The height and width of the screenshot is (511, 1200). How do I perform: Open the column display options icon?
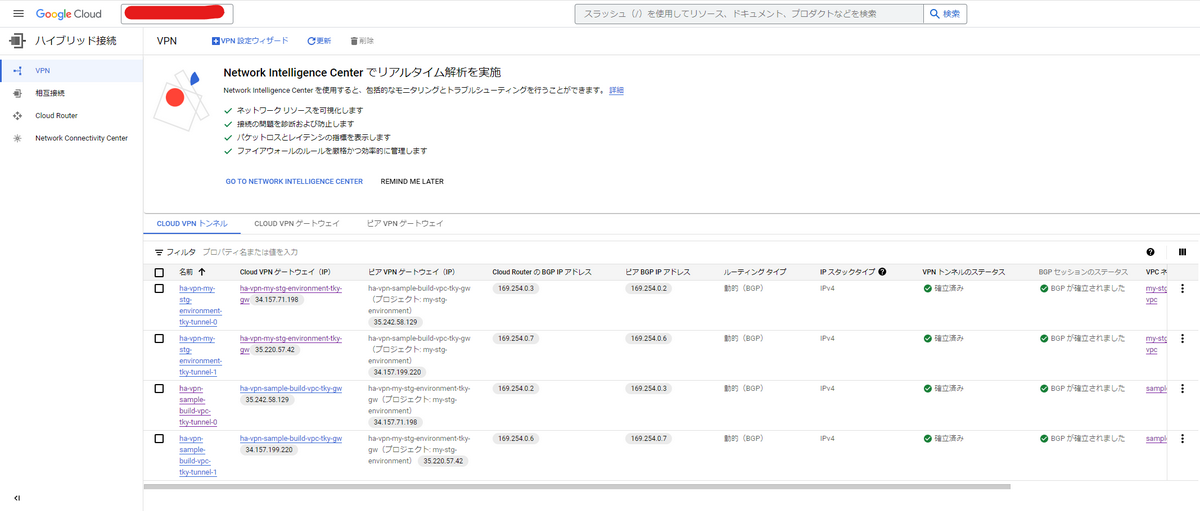pos(1182,252)
